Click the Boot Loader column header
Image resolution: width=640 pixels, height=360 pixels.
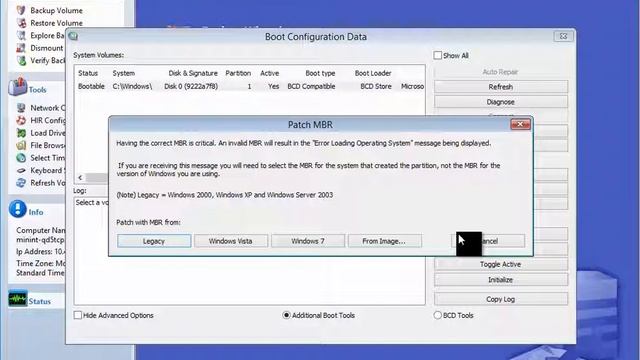pos(373,73)
